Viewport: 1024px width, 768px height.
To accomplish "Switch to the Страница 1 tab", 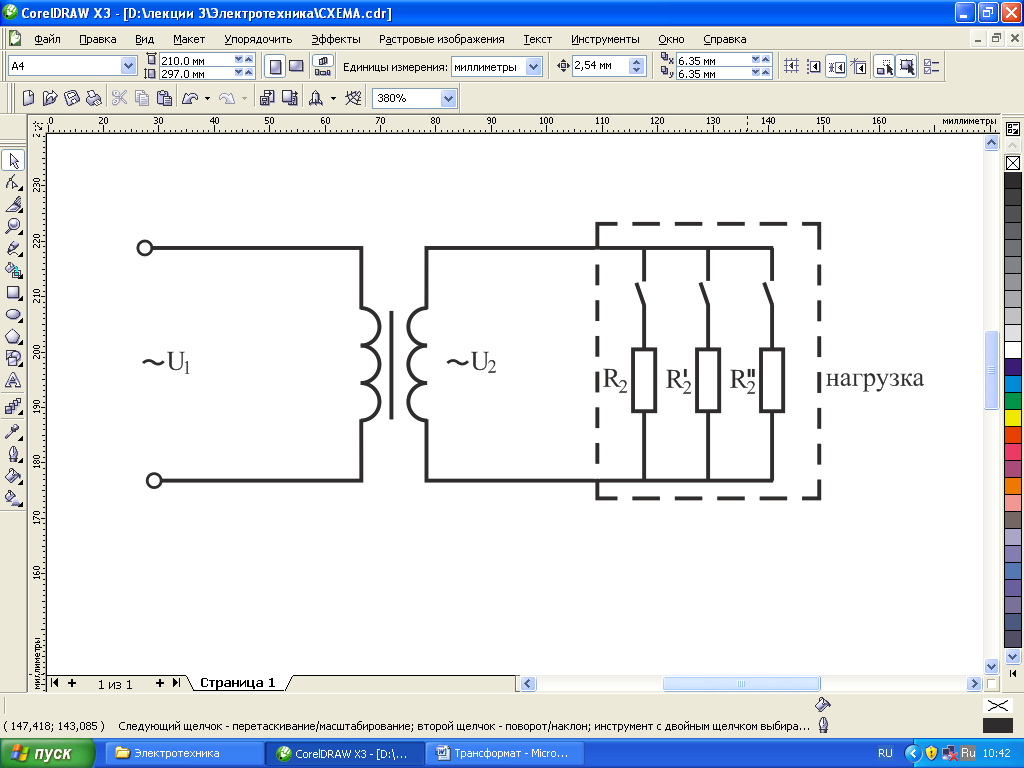I will 238,683.
